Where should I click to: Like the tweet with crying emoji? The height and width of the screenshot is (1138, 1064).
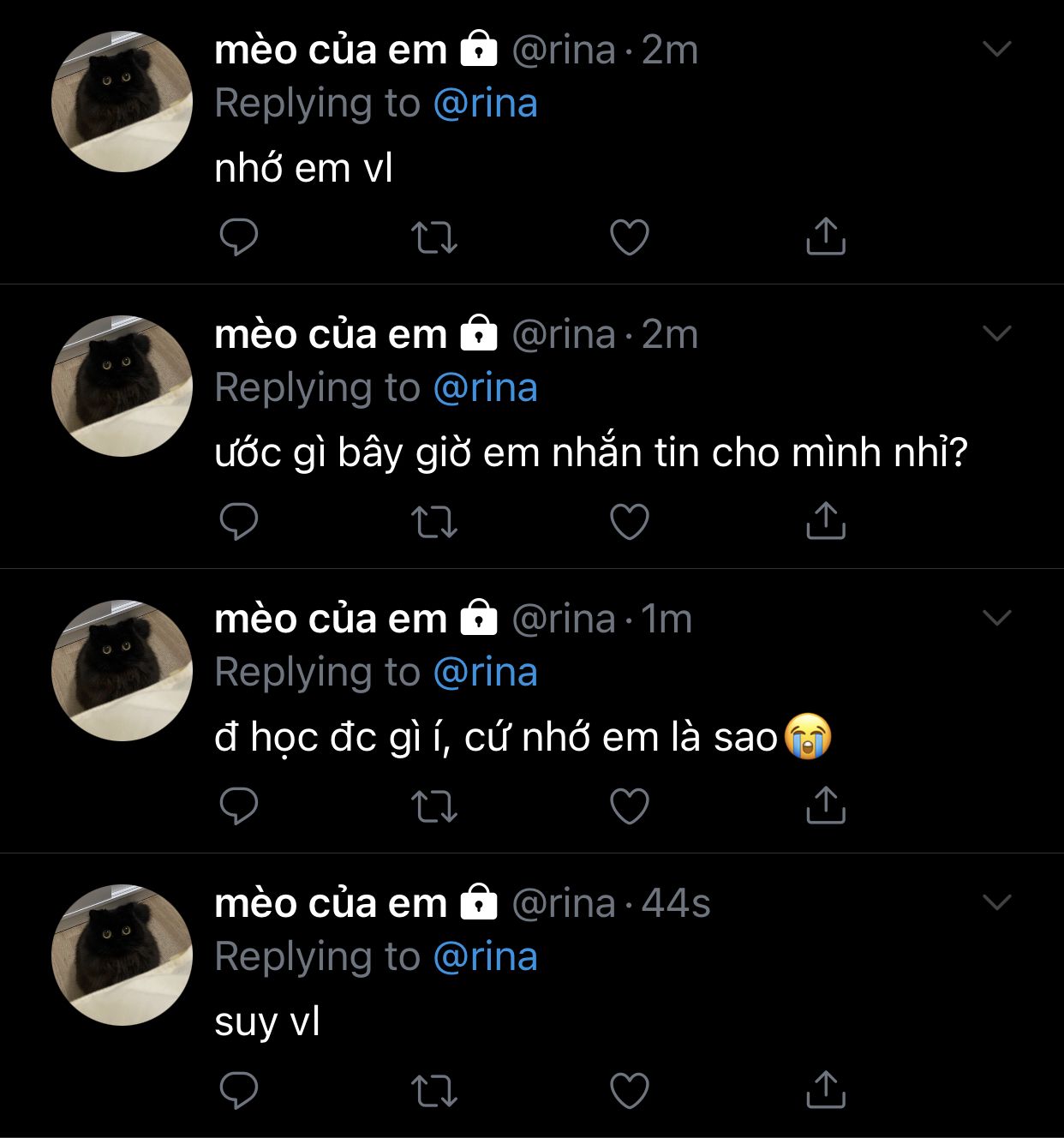629,806
